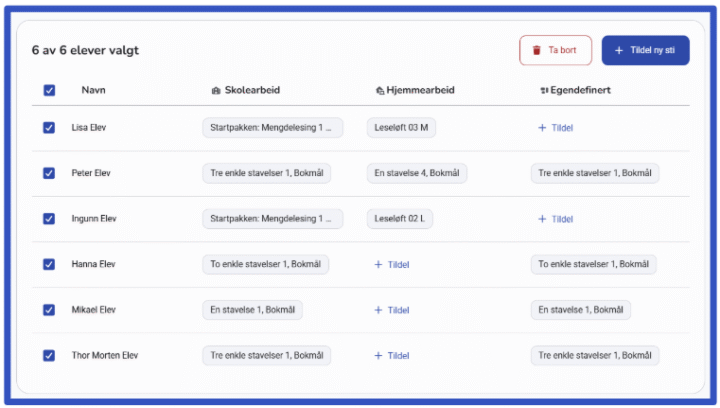Click the red trash icon in Ta bort

[536, 50]
